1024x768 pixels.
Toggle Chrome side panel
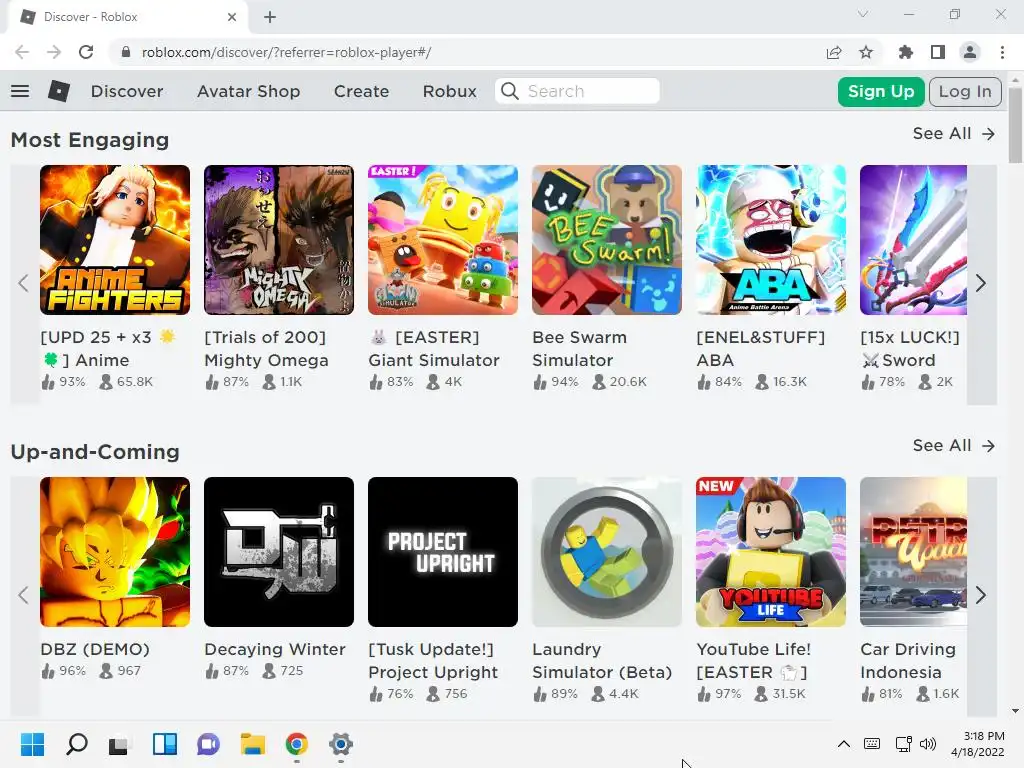tap(938, 52)
